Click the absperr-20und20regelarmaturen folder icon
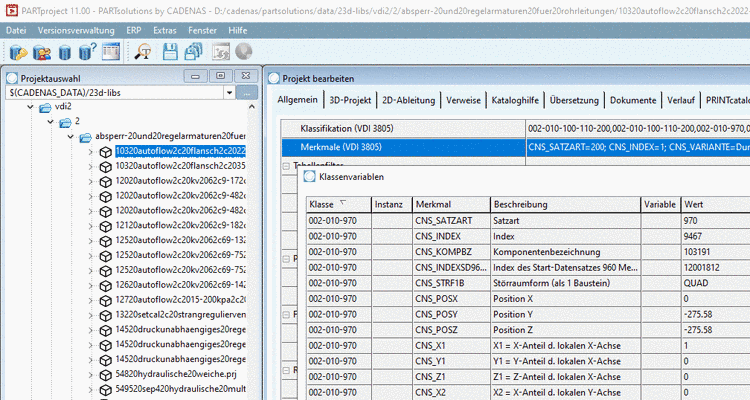 [x=86, y=137]
